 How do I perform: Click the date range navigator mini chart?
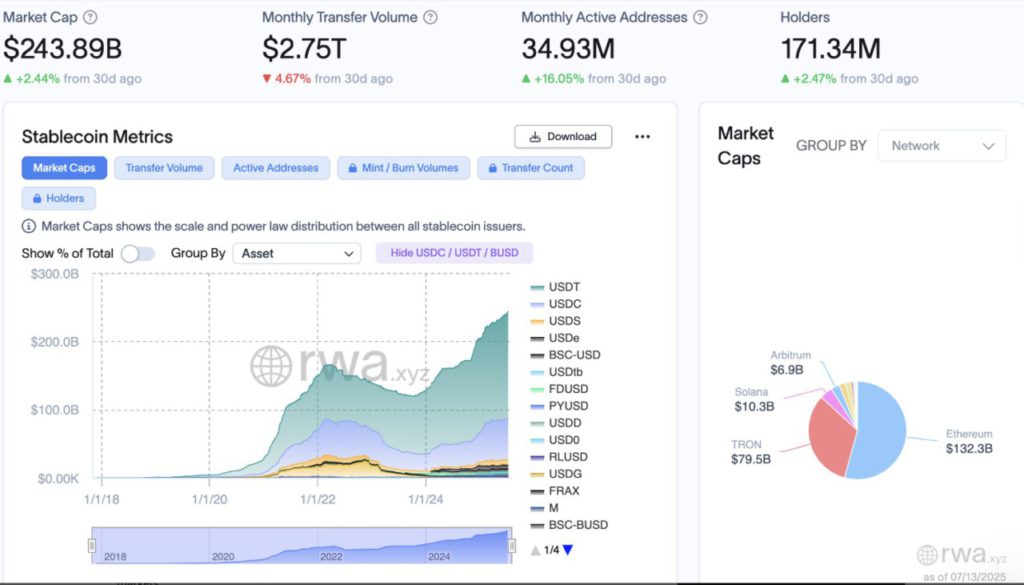302,546
